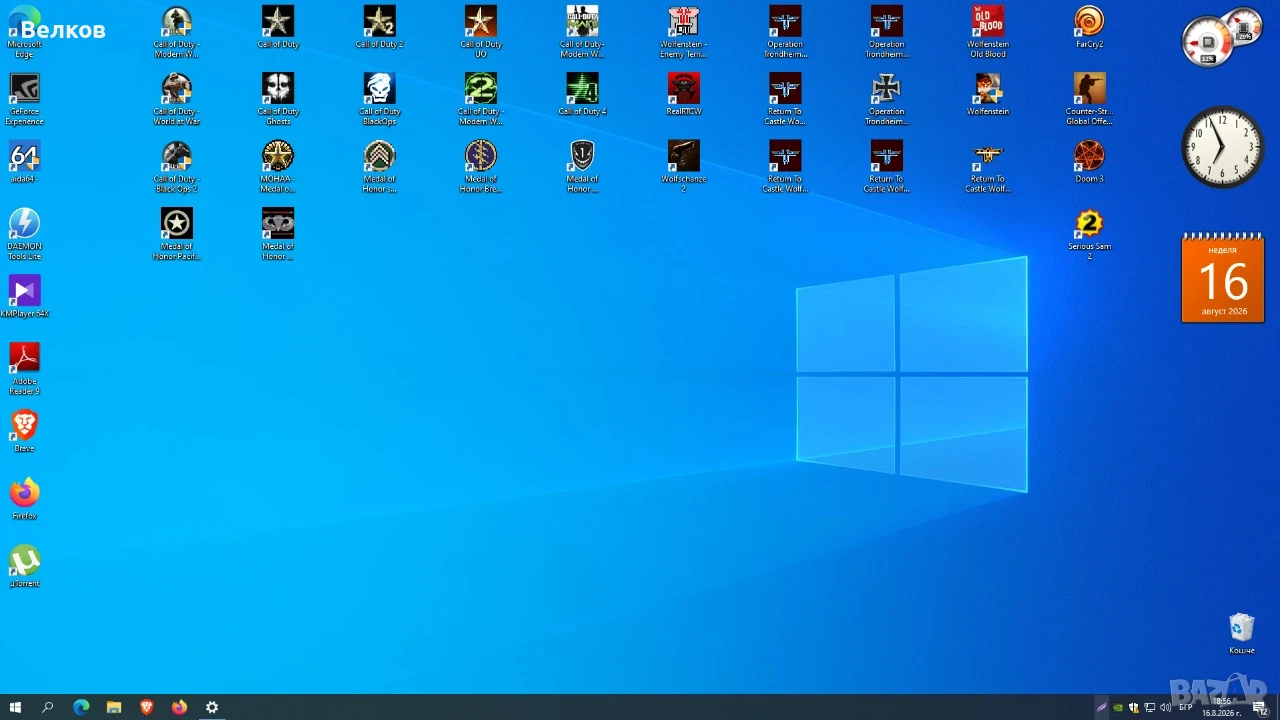Open the Serious Sam 2 shortcut
The width and height of the screenshot is (1280, 720).
coord(1089,234)
